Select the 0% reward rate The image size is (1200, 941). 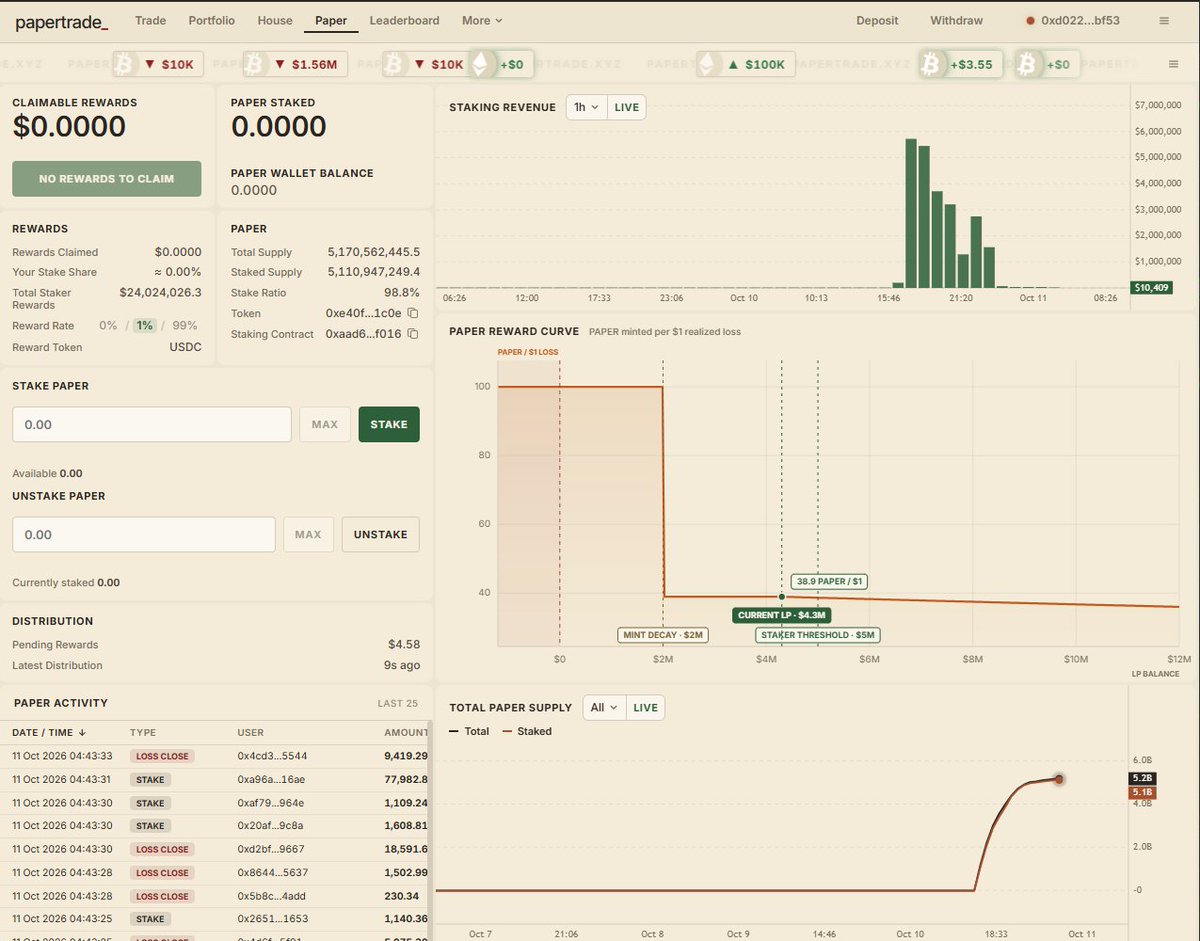[x=108, y=326]
